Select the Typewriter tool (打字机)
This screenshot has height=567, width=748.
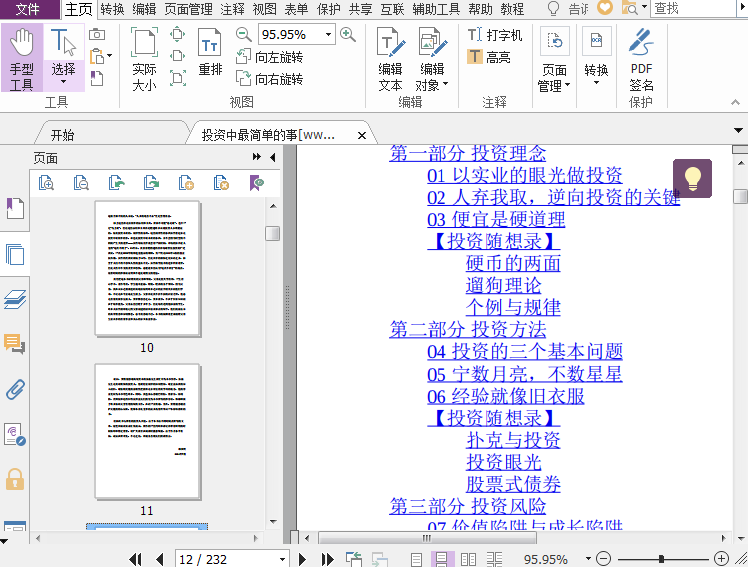tap(495, 35)
